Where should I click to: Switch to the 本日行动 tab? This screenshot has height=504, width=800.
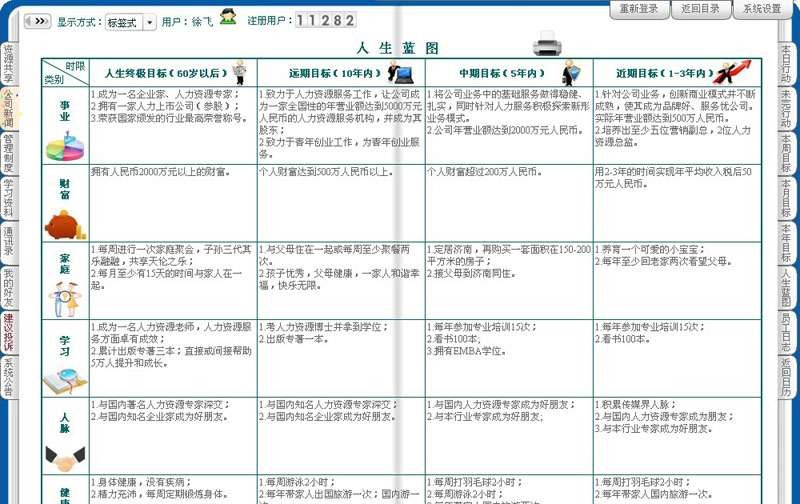coord(786,64)
